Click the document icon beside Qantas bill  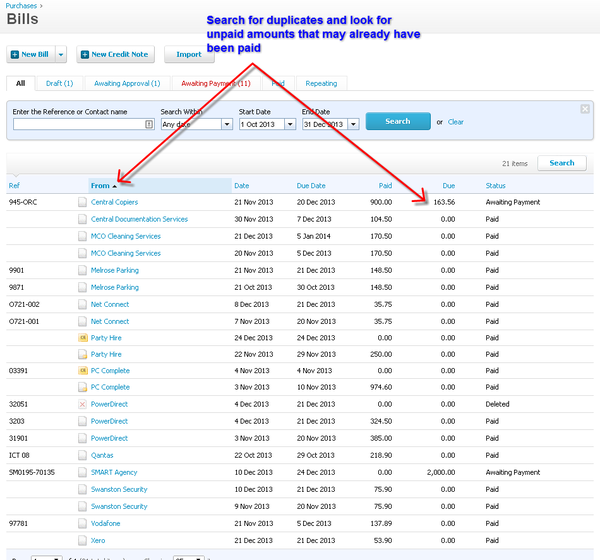click(83, 455)
